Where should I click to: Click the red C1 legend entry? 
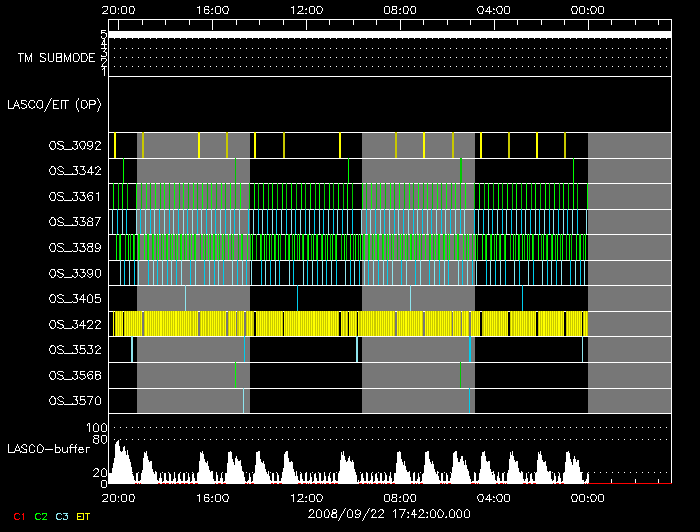point(19,516)
